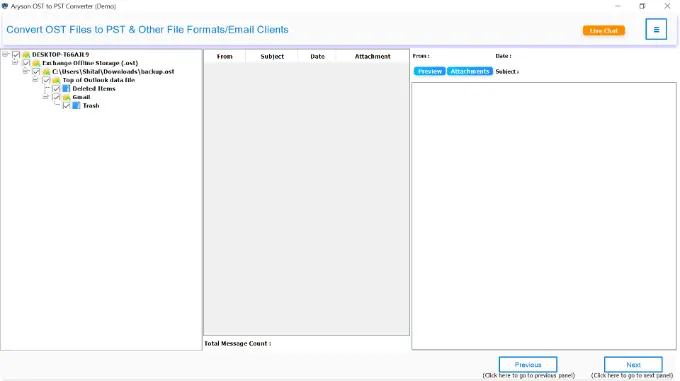Click the DESKTOP-T66AJL9 computer folder icon

pos(26,55)
